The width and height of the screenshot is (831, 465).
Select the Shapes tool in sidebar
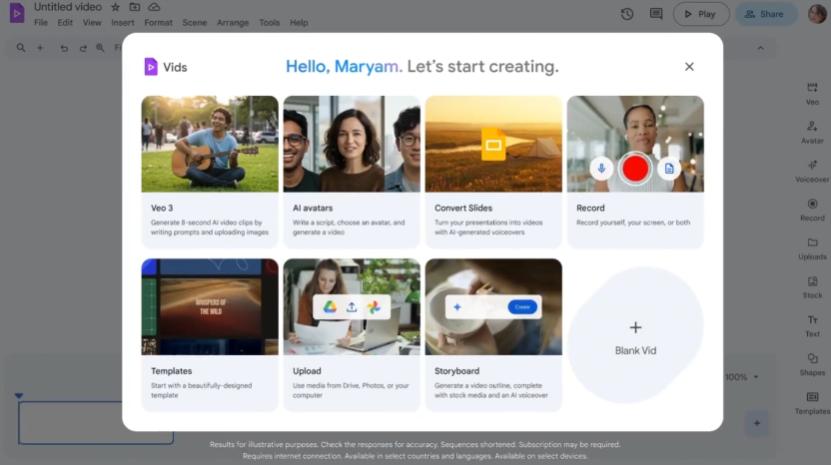tap(812, 364)
